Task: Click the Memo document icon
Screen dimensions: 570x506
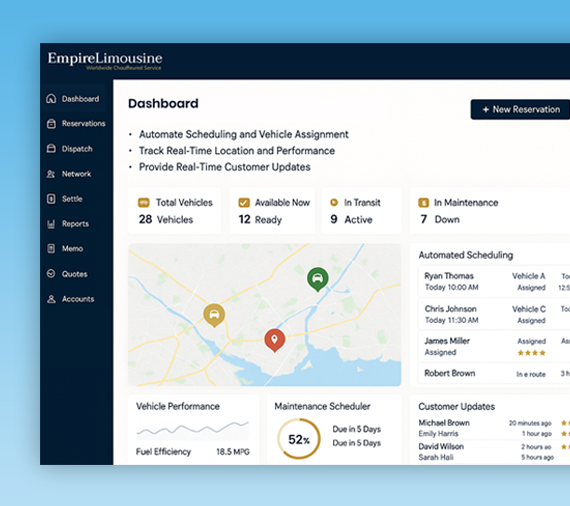Action: [51, 249]
